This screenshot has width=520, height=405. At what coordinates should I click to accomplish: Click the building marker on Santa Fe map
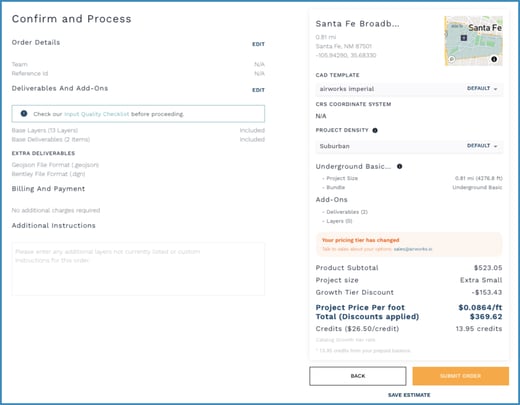[x=464, y=38]
